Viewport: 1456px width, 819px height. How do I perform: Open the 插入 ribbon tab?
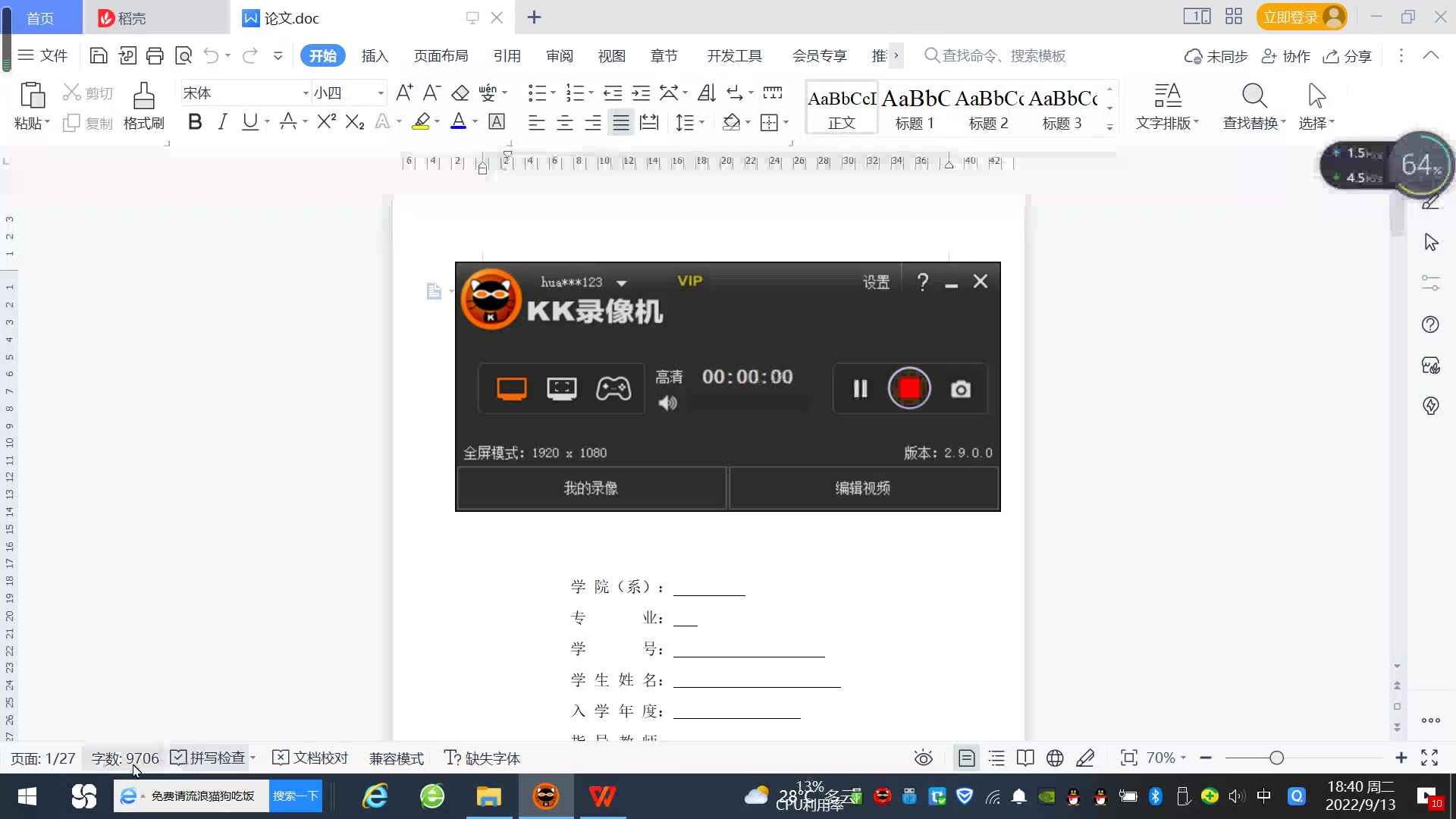[x=375, y=55]
